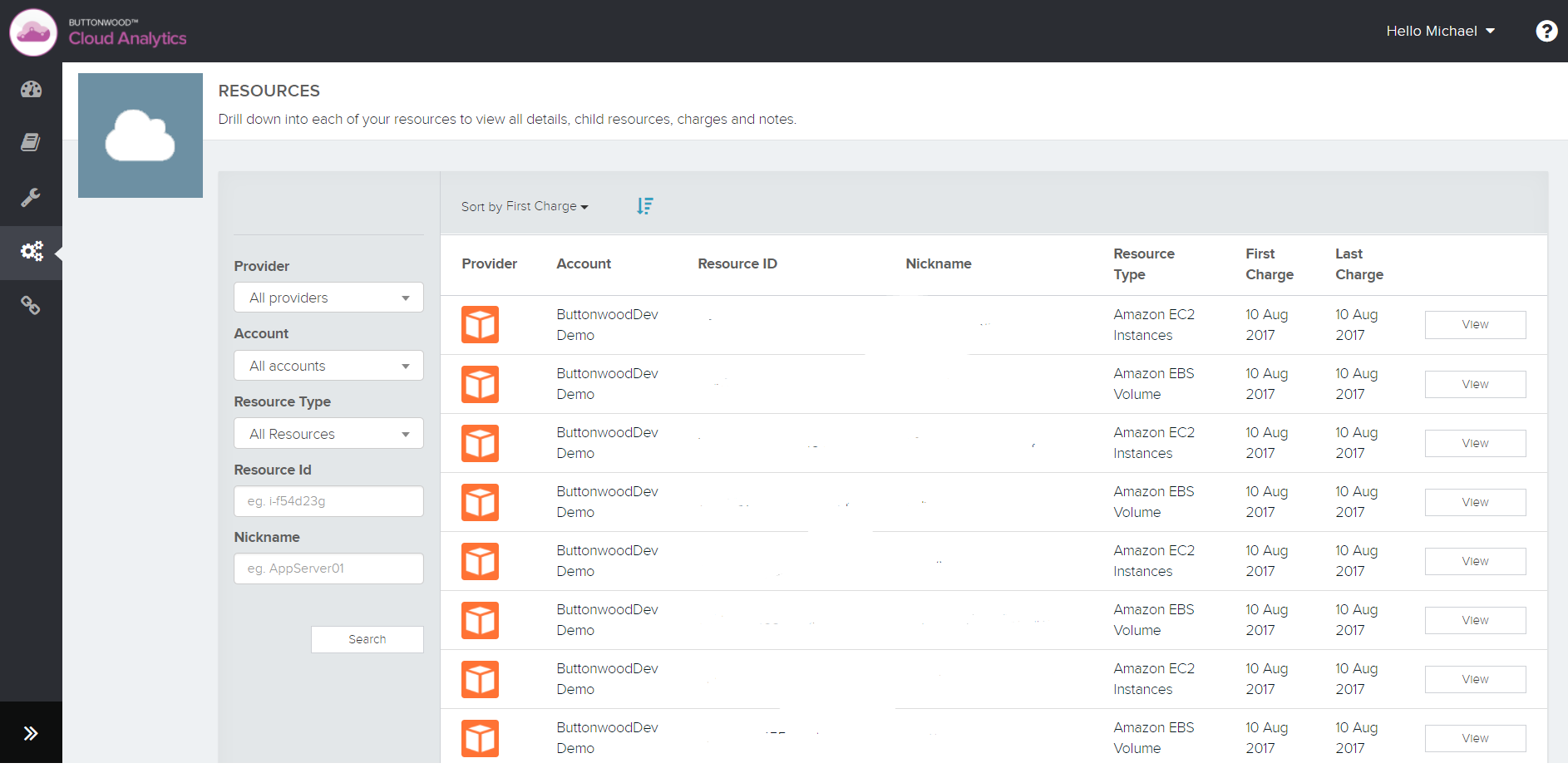Focus the Resource Id input field
Viewport: 1568px width, 768px height.
328,501
